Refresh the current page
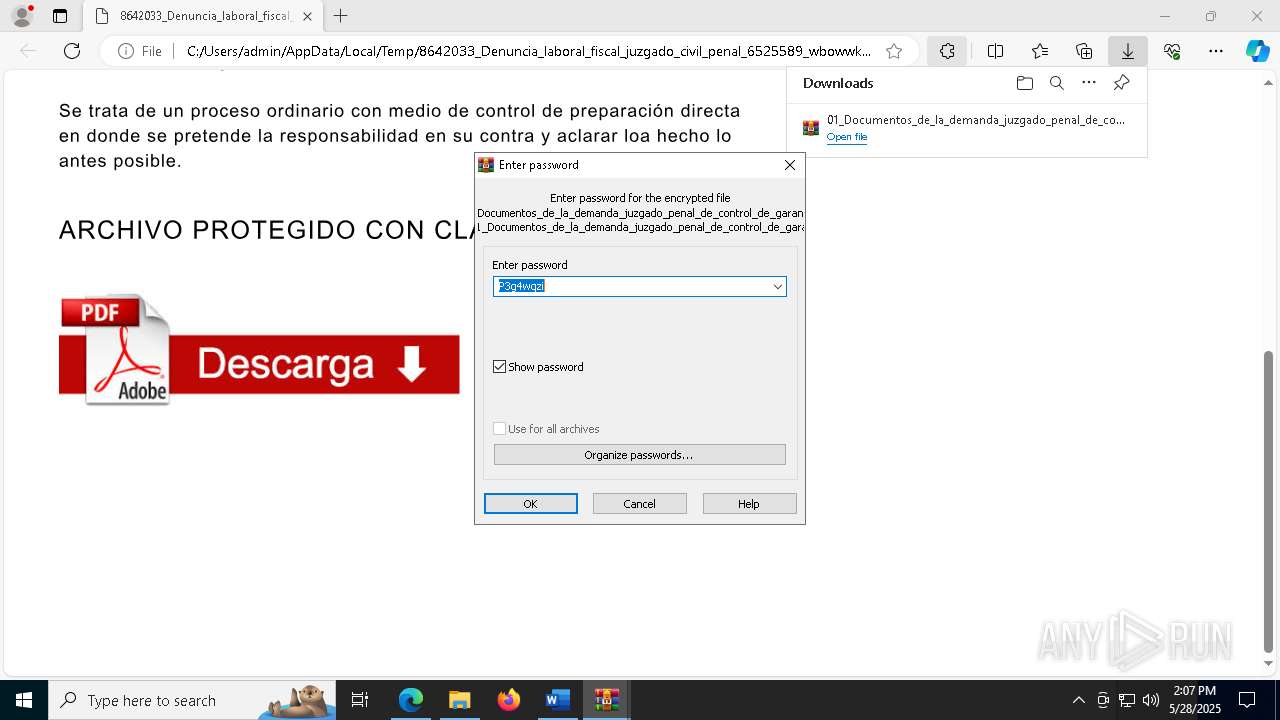1280x720 pixels. (x=72, y=51)
